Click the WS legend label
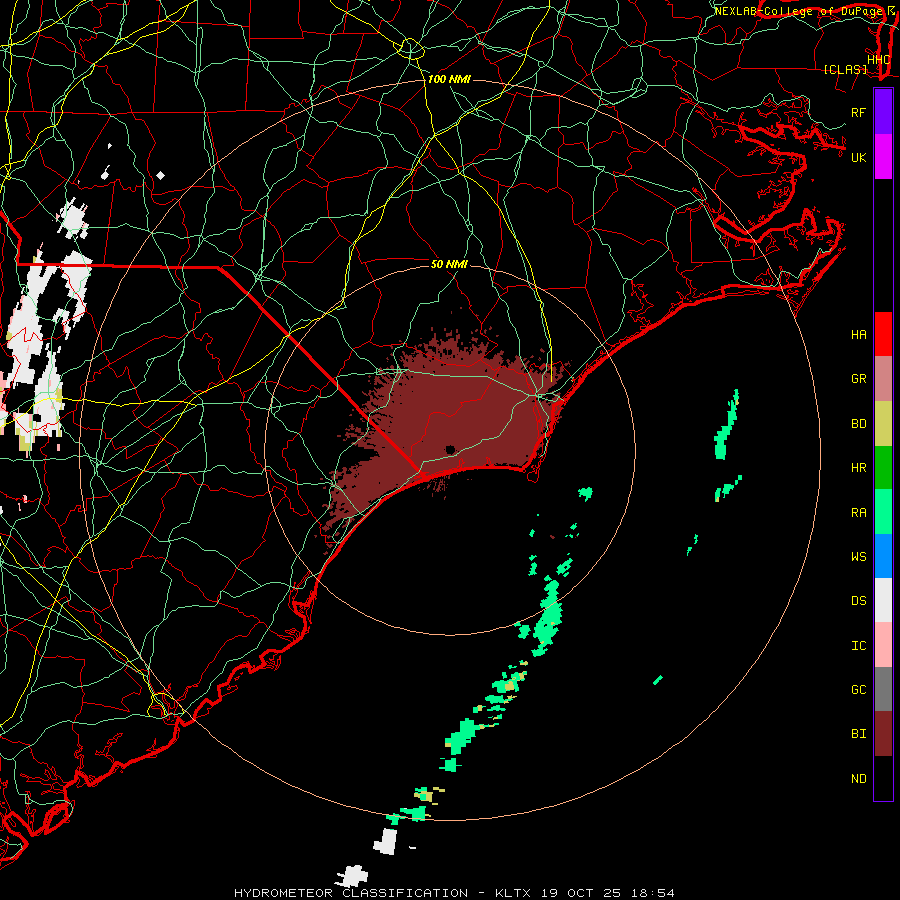 click(858, 557)
